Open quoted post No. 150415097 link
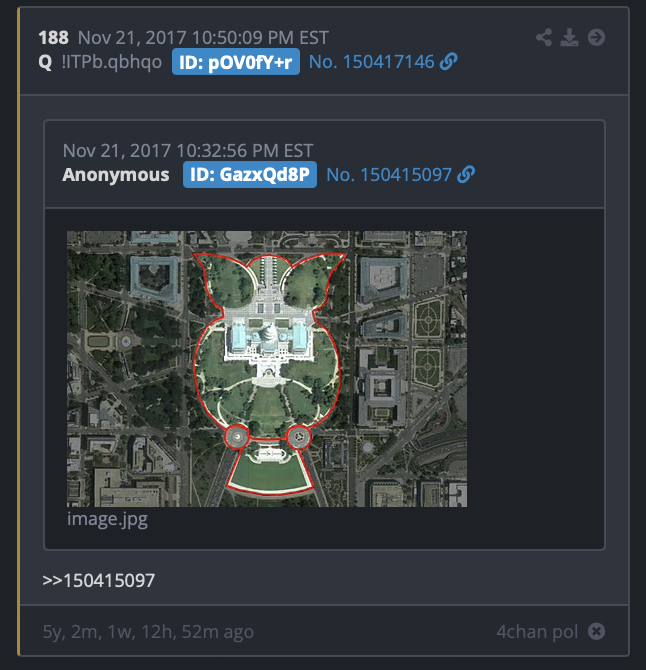646x670 pixels. pyautogui.click(x=389, y=175)
